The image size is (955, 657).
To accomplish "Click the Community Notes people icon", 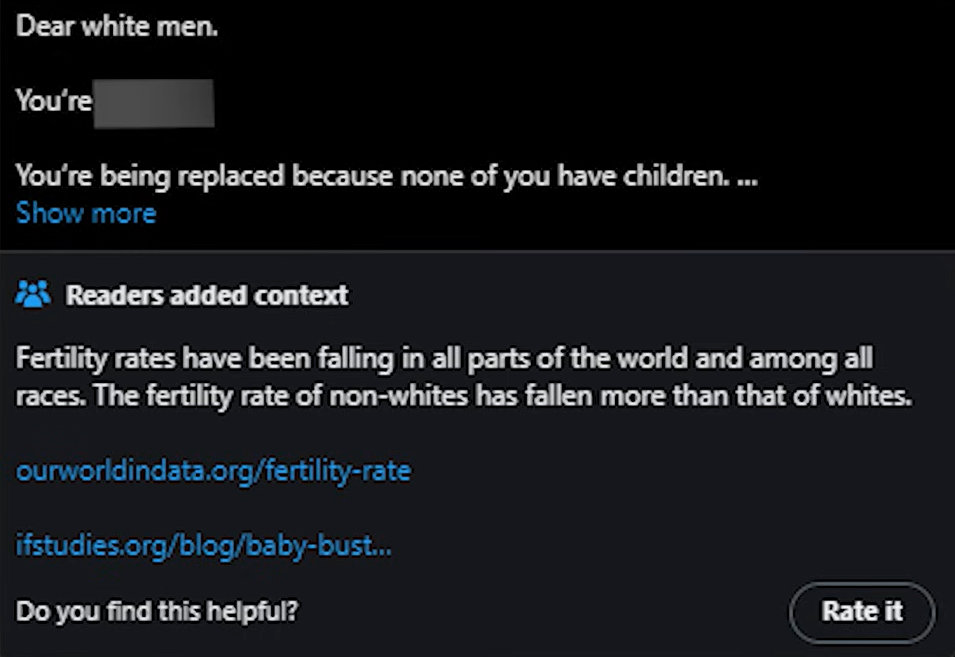I will coord(33,295).
